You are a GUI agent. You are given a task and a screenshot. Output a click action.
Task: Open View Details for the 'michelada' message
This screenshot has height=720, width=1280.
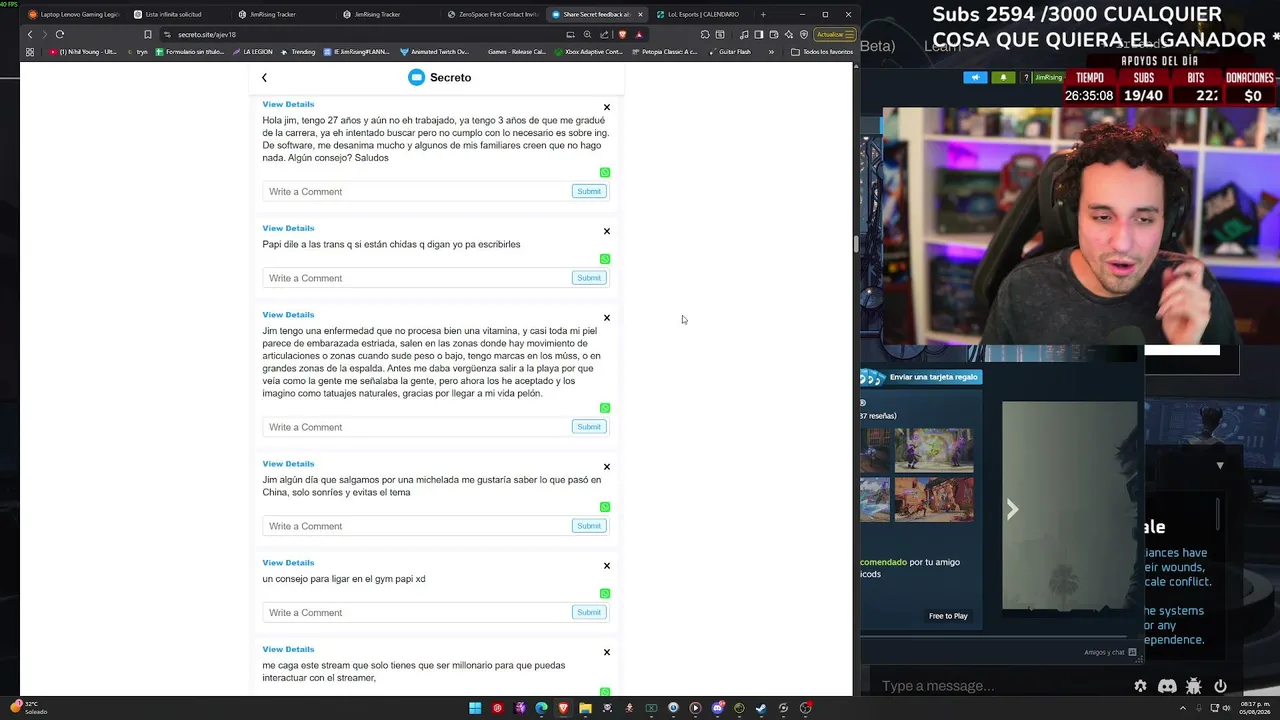click(x=288, y=464)
